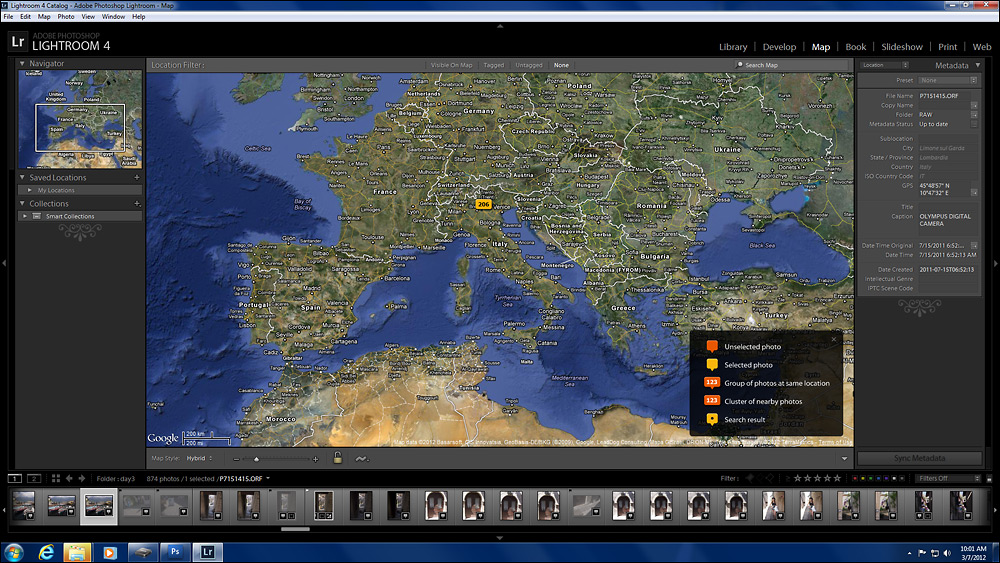Click the Windows Start button
1000x563 pixels.
click(x=13, y=552)
